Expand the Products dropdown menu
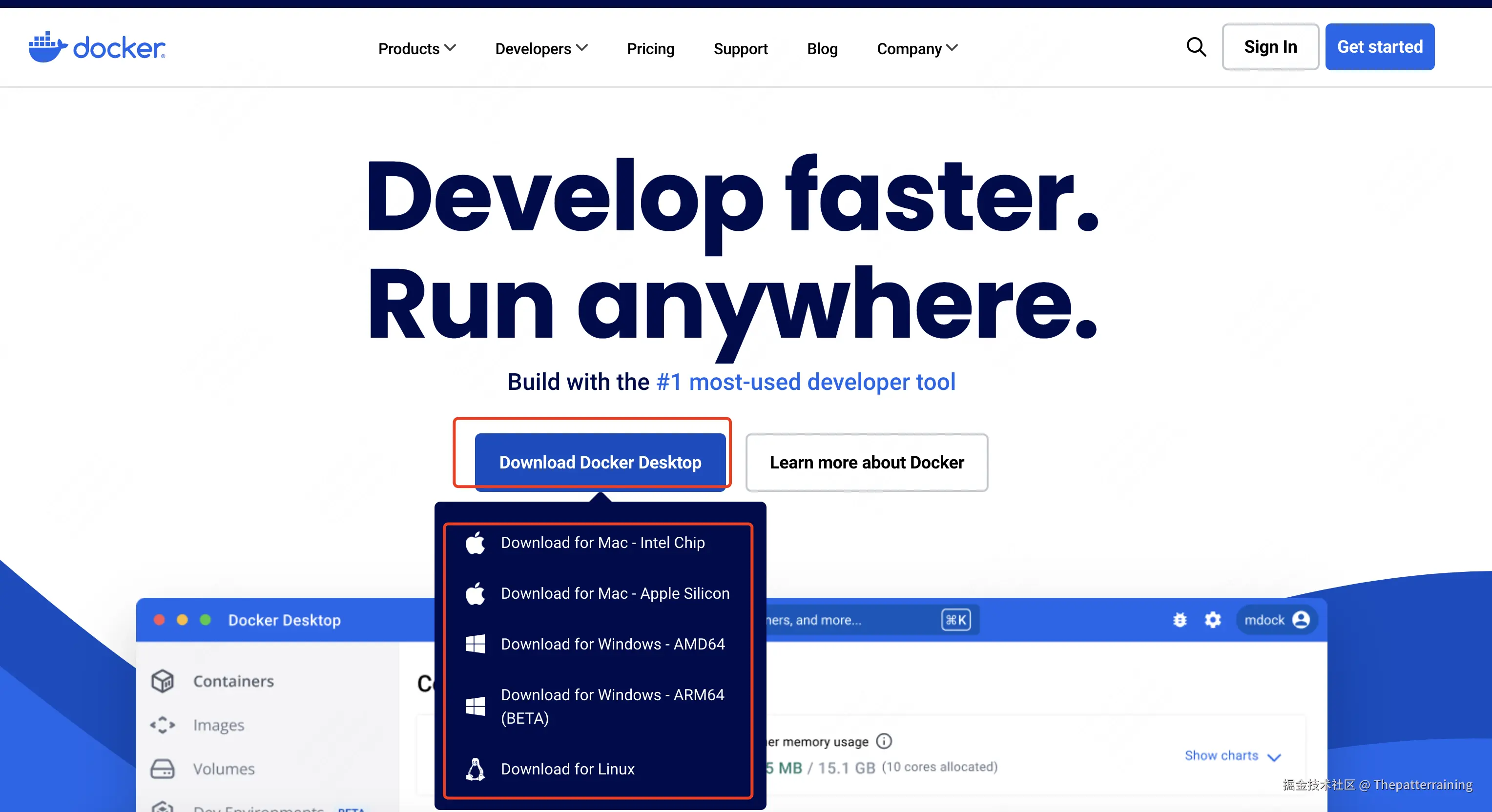The image size is (1492, 812). [416, 49]
